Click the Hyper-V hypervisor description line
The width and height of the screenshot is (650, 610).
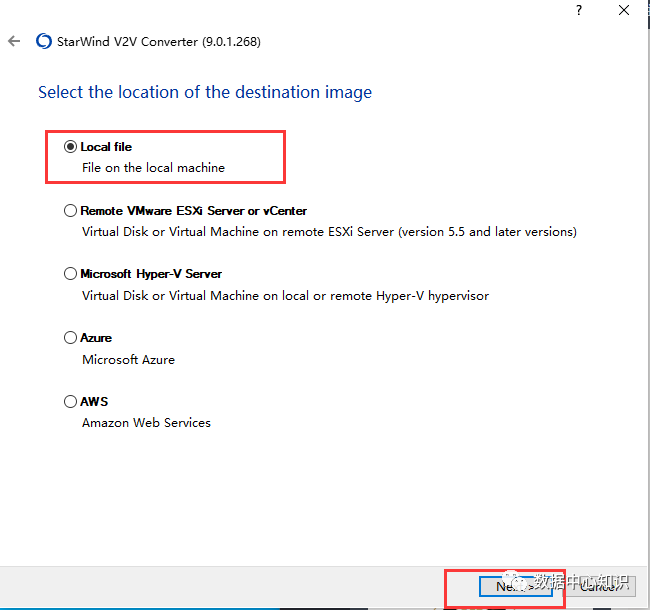pyautogui.click(x=285, y=296)
